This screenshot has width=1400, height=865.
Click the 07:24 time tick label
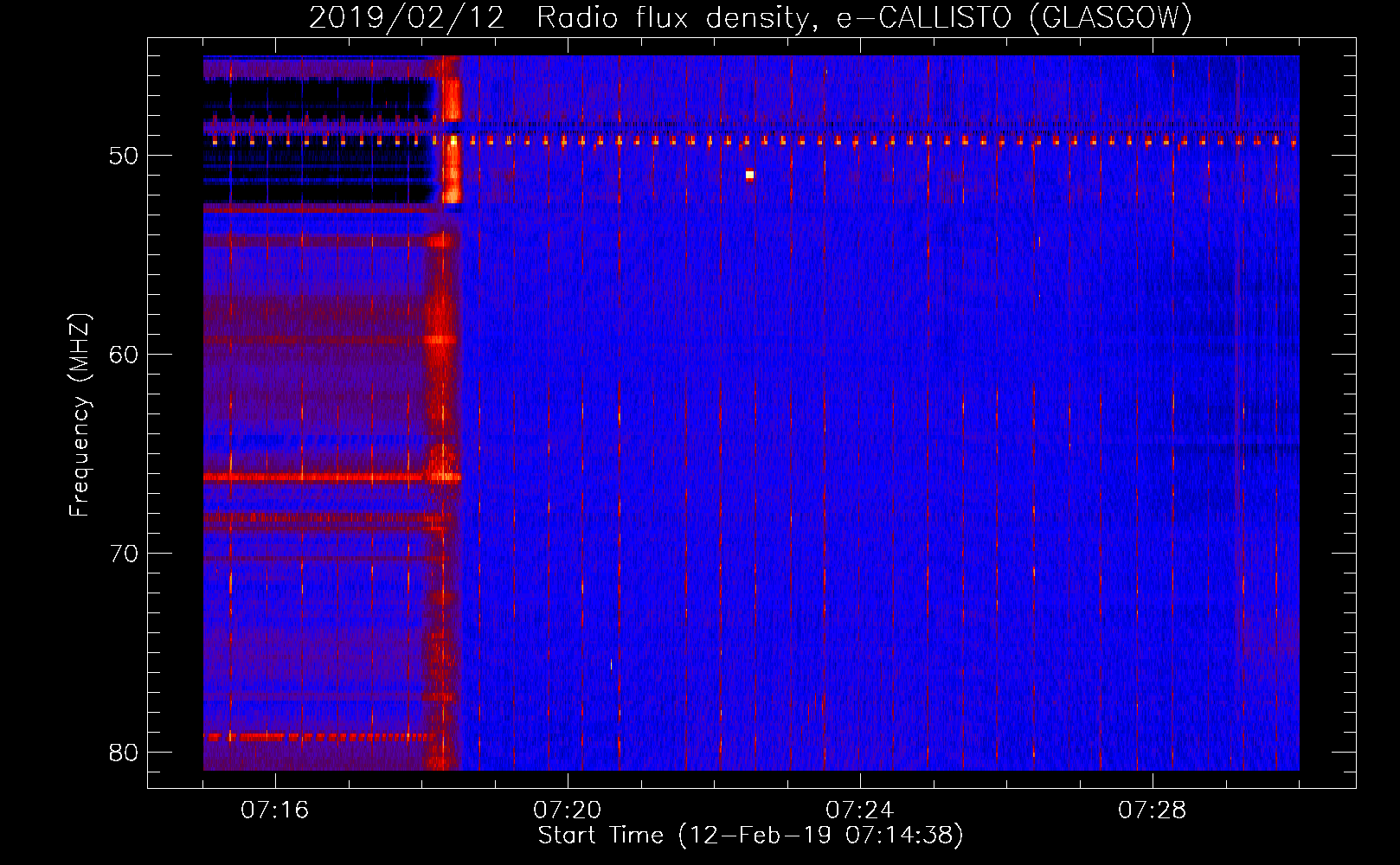tap(860, 811)
